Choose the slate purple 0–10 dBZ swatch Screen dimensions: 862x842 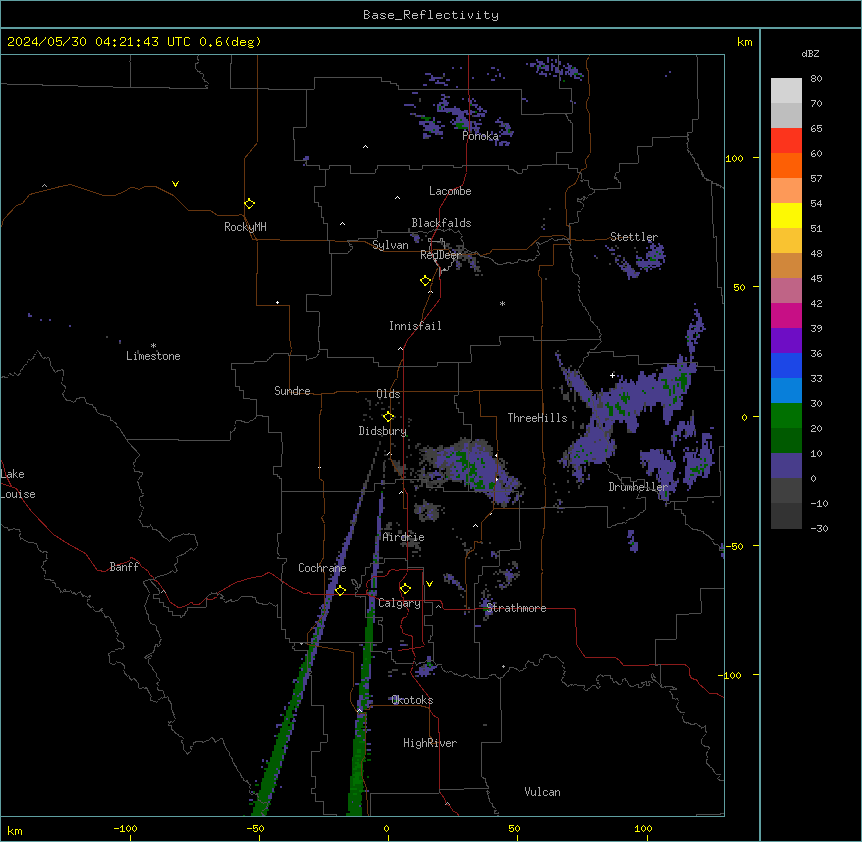pyautogui.click(x=786, y=466)
